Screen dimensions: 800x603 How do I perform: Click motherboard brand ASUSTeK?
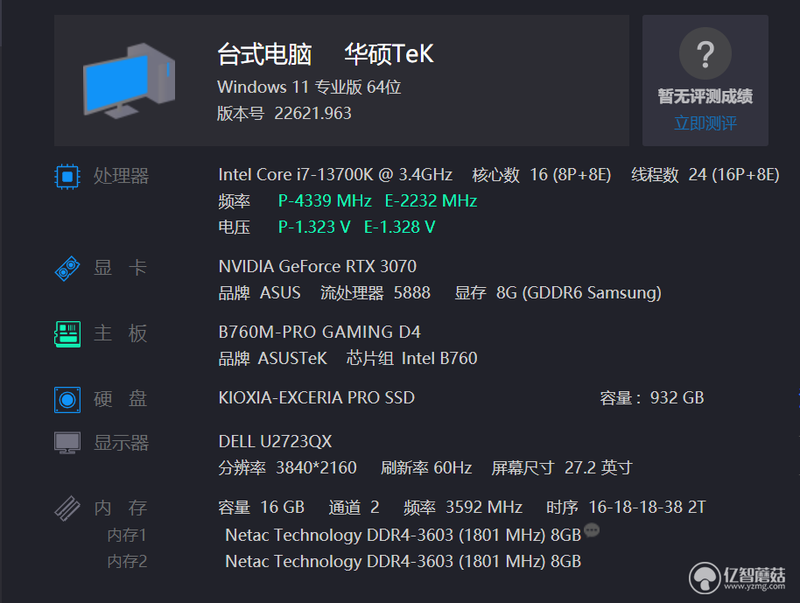[292, 359]
